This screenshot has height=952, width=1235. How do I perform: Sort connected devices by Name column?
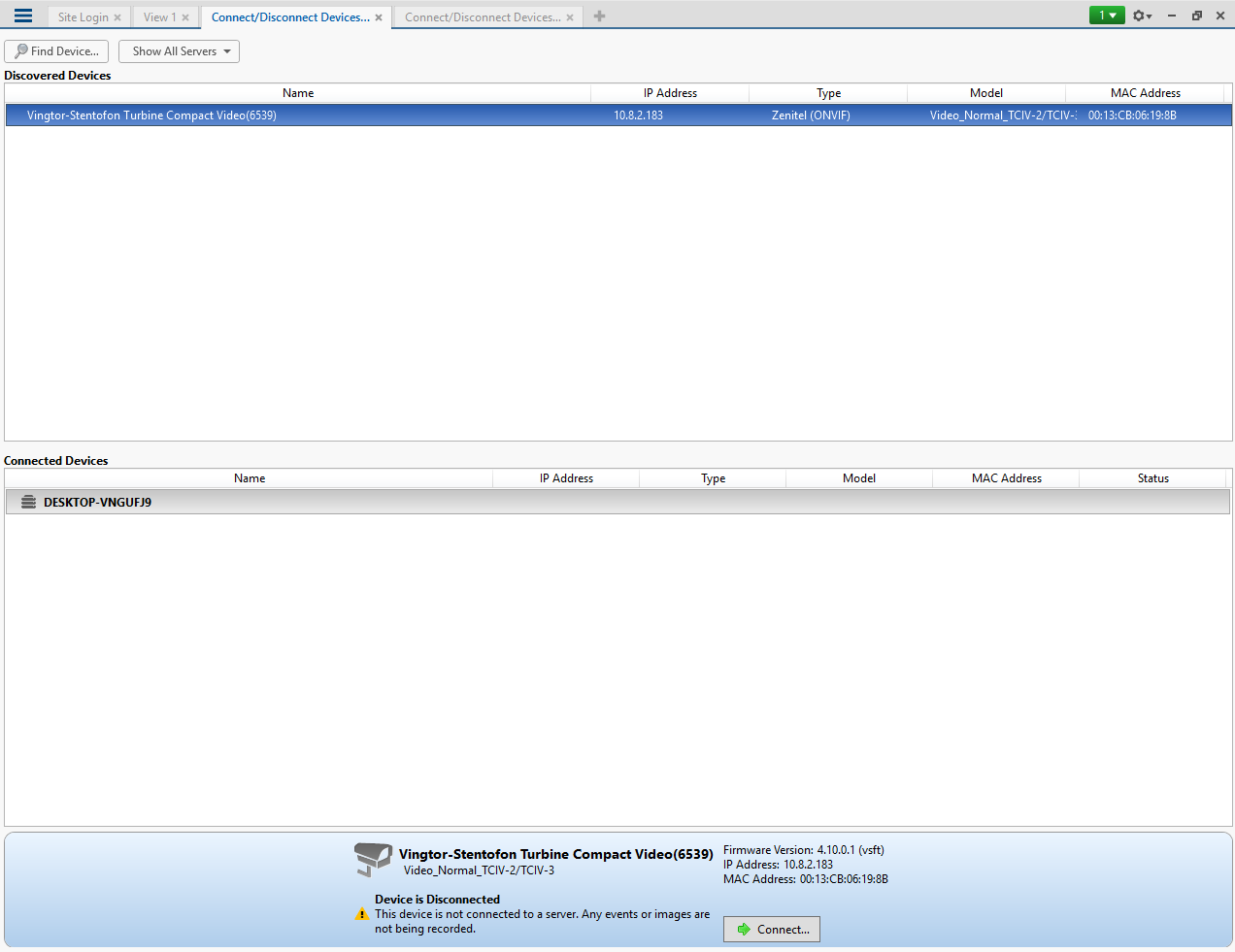click(x=250, y=478)
